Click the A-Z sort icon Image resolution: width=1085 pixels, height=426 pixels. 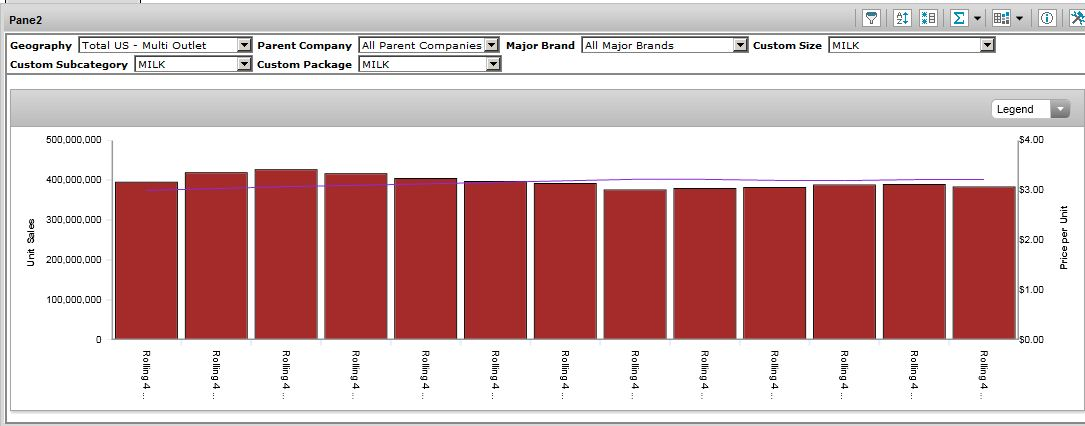pyautogui.click(x=902, y=18)
